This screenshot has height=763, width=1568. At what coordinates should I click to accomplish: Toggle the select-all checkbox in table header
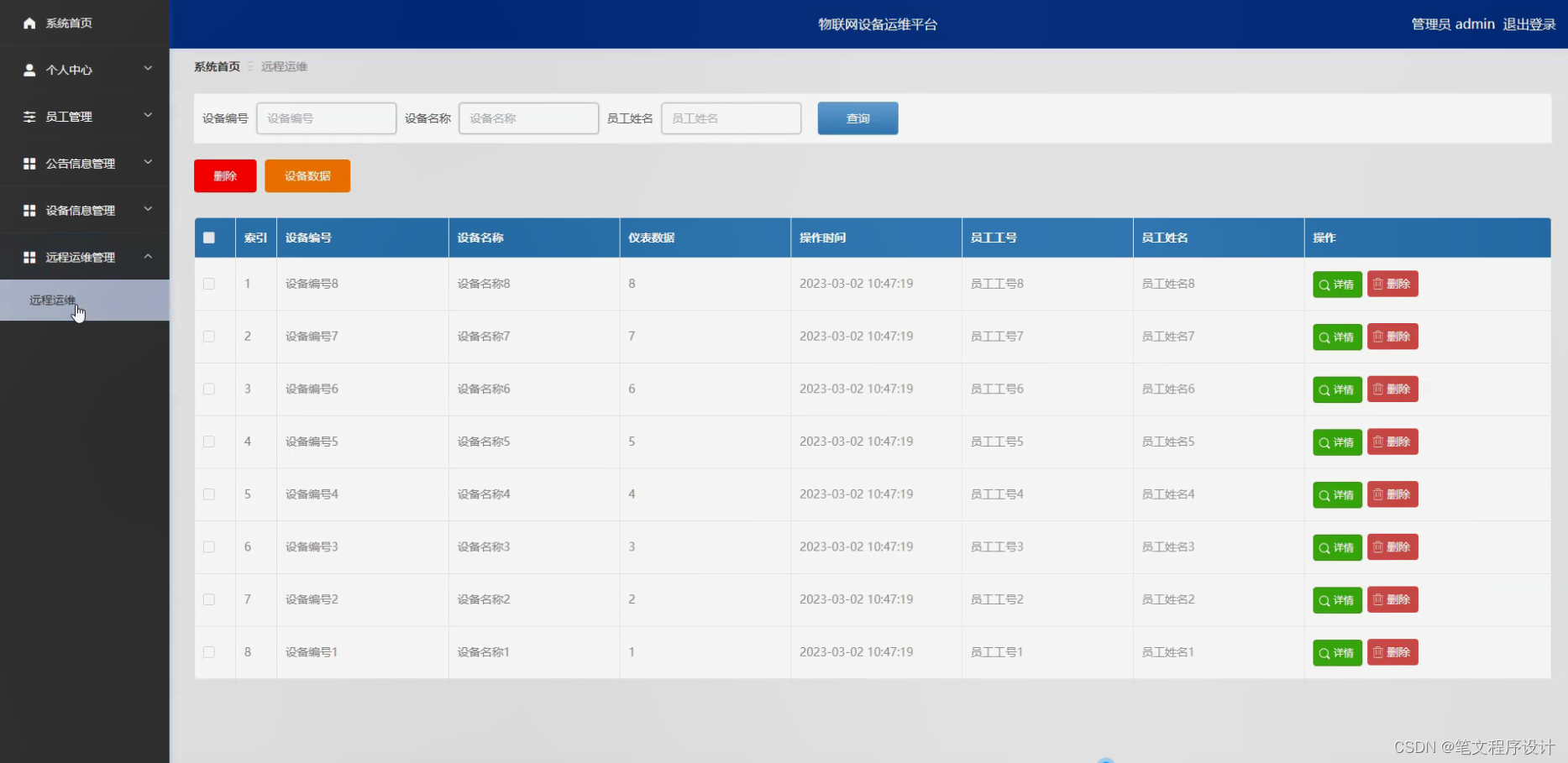[209, 238]
